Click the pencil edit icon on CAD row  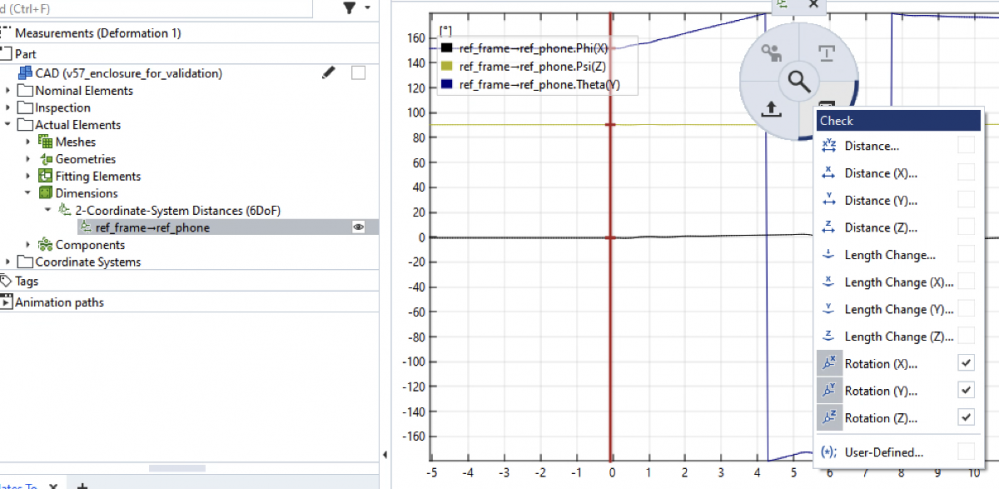(x=328, y=73)
